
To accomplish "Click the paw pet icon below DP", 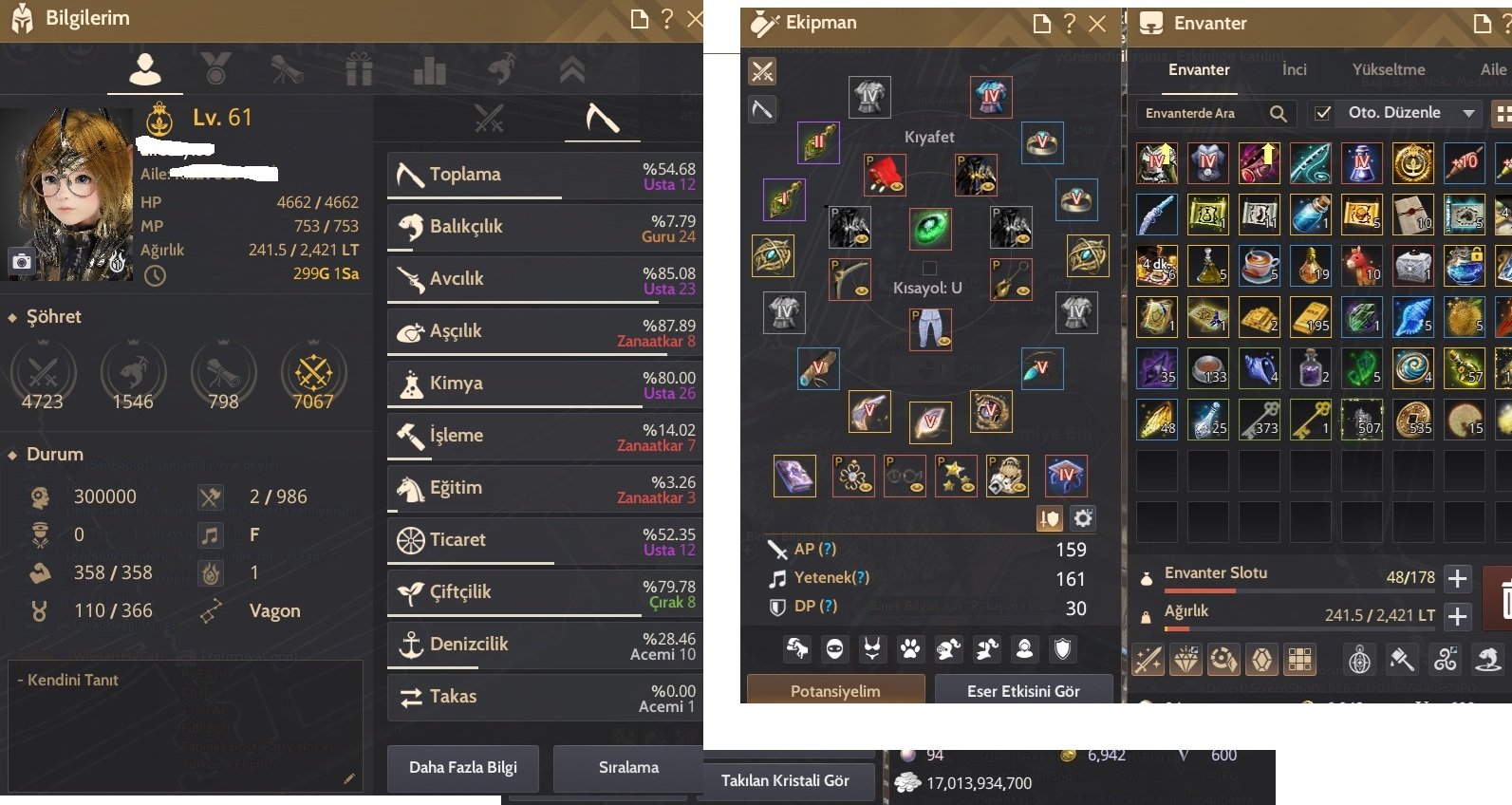I will coord(910,649).
